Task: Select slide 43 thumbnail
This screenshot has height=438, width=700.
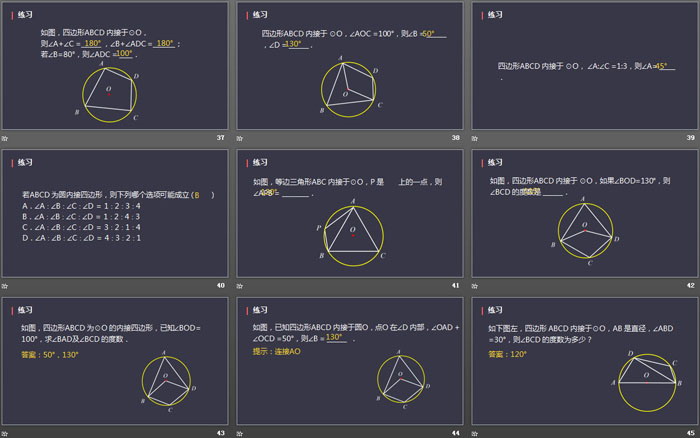Action: 115,361
